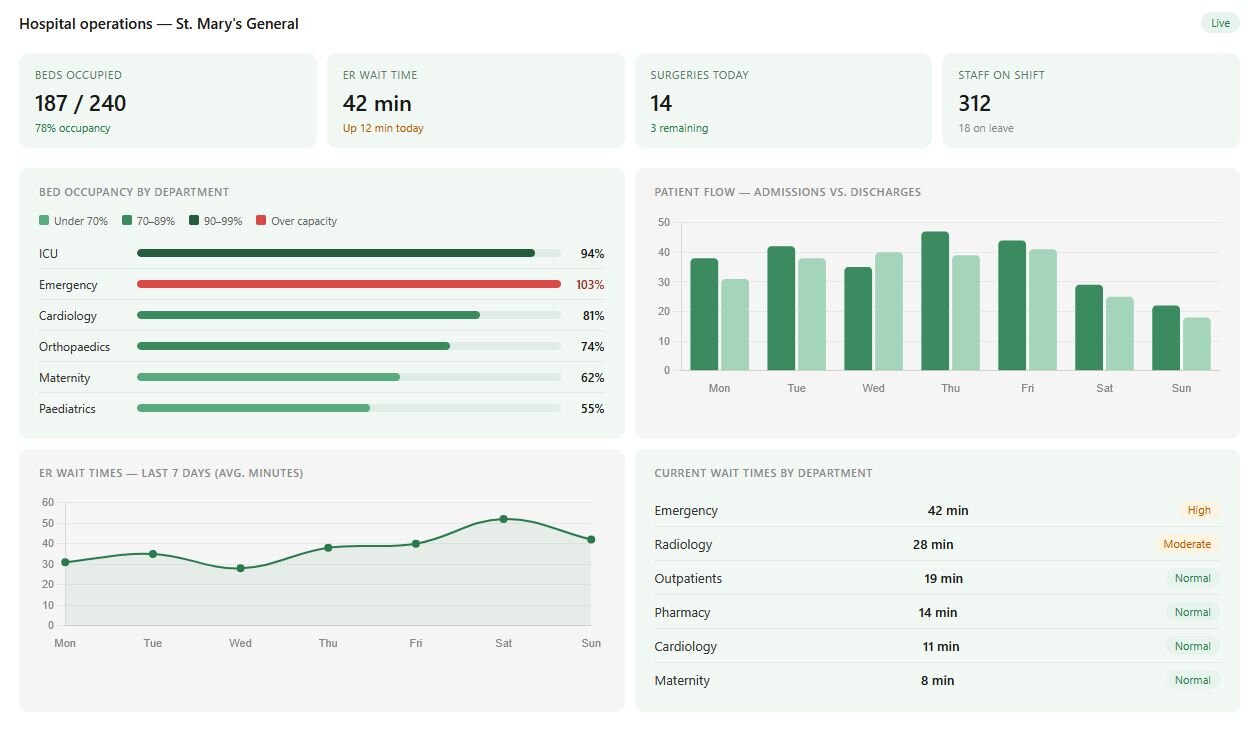This screenshot has height=730, width=1257.
Task: Click the 74% occupancy value
Action: pyautogui.click(x=592, y=347)
